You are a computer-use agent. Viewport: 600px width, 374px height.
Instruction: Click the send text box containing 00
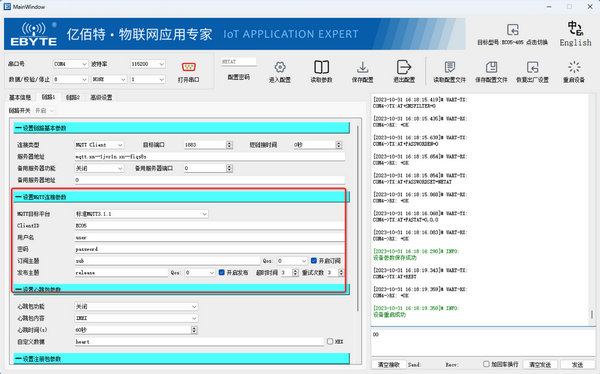483,342
